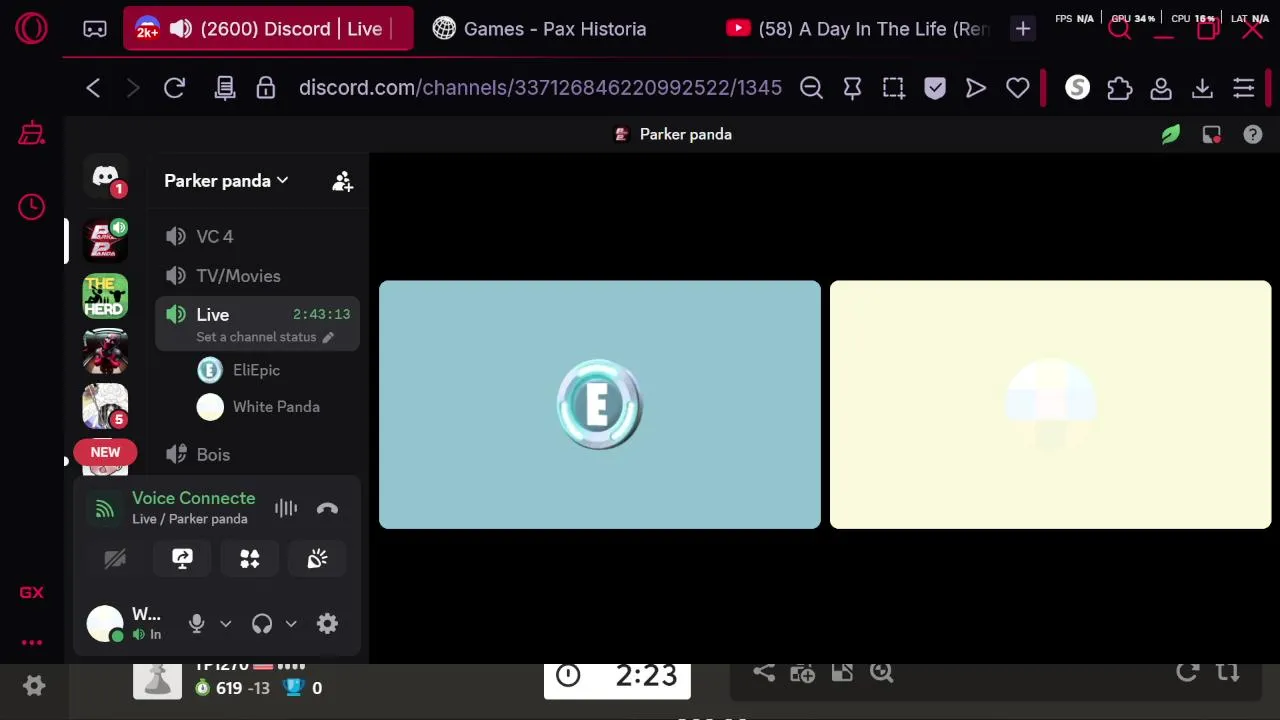Focus EliEpic video tile

(600, 404)
